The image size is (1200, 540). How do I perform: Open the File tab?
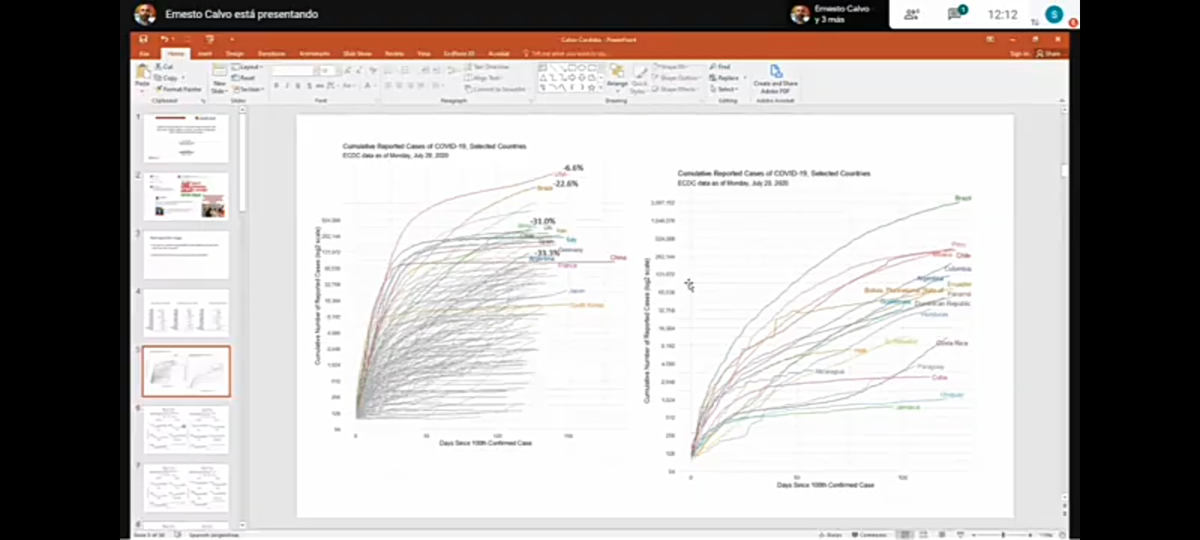(x=144, y=53)
